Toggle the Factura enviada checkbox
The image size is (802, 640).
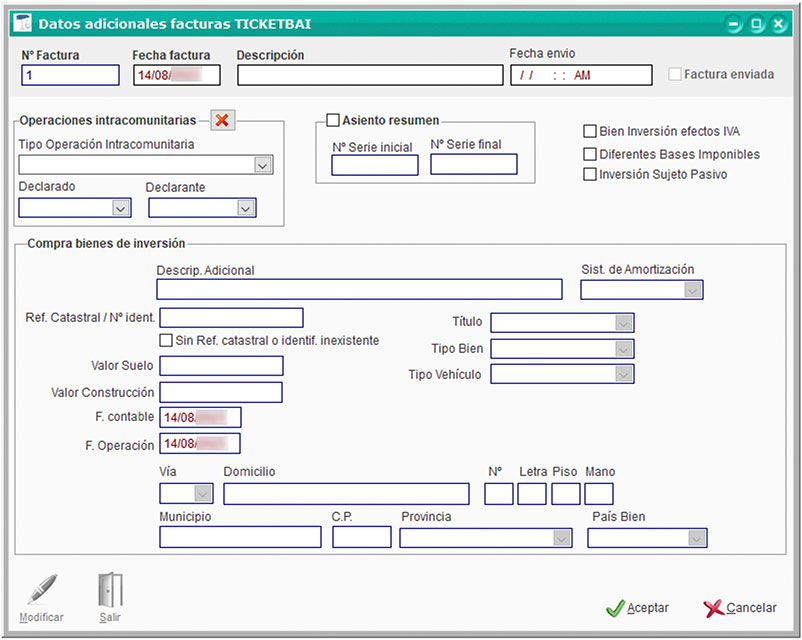[675, 74]
